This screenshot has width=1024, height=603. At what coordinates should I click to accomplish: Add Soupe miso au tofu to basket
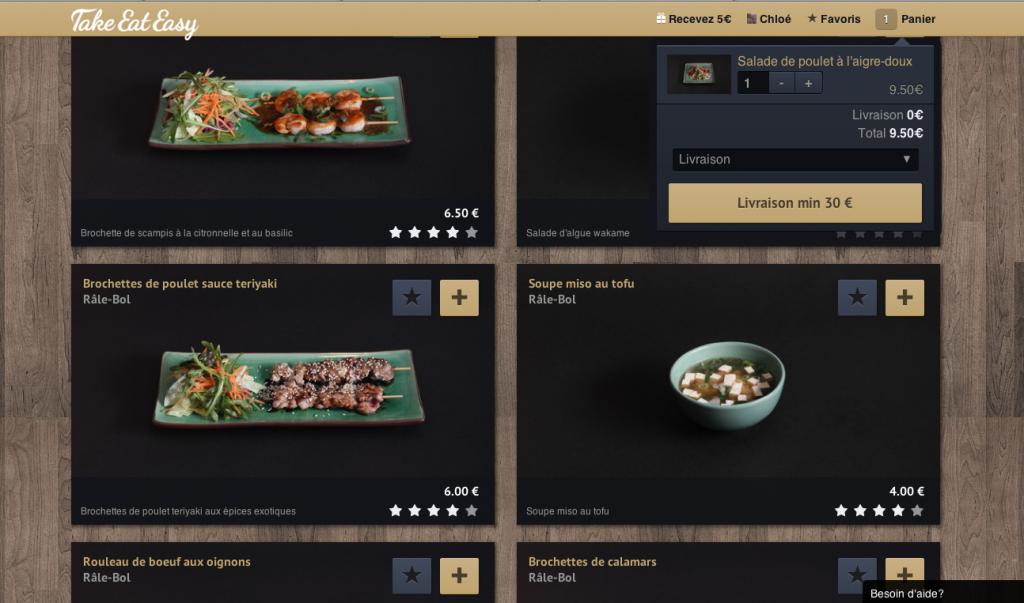904,298
